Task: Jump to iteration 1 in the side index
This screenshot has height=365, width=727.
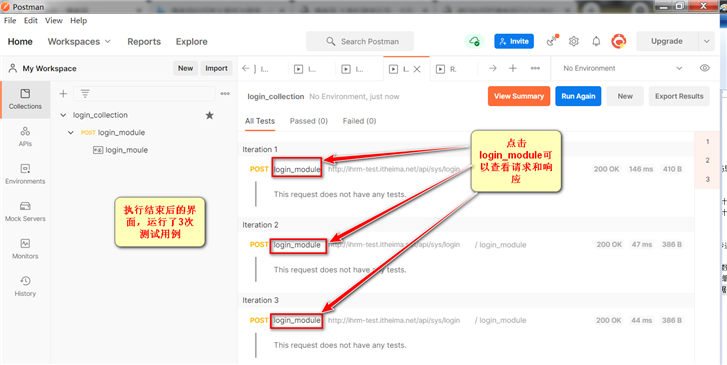Action: [x=708, y=141]
